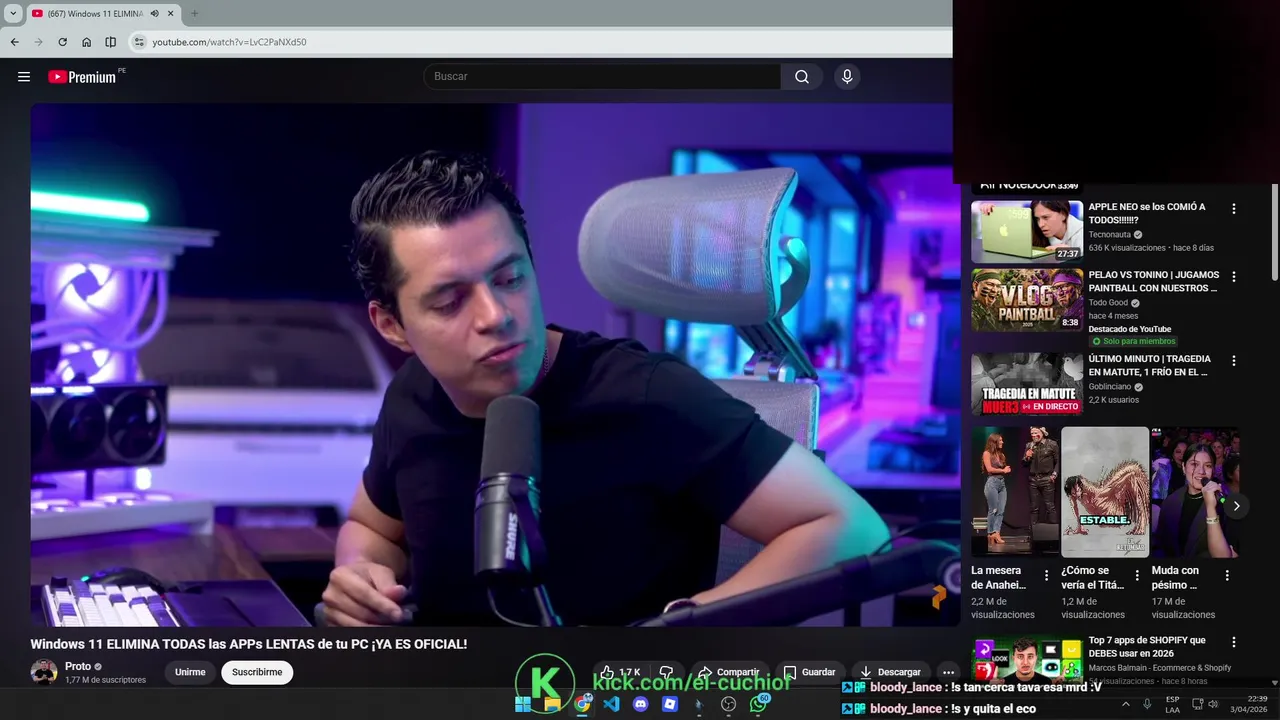This screenshot has width=1280, height=720.
Task: Click the Buscar search field
Action: pyautogui.click(x=602, y=77)
